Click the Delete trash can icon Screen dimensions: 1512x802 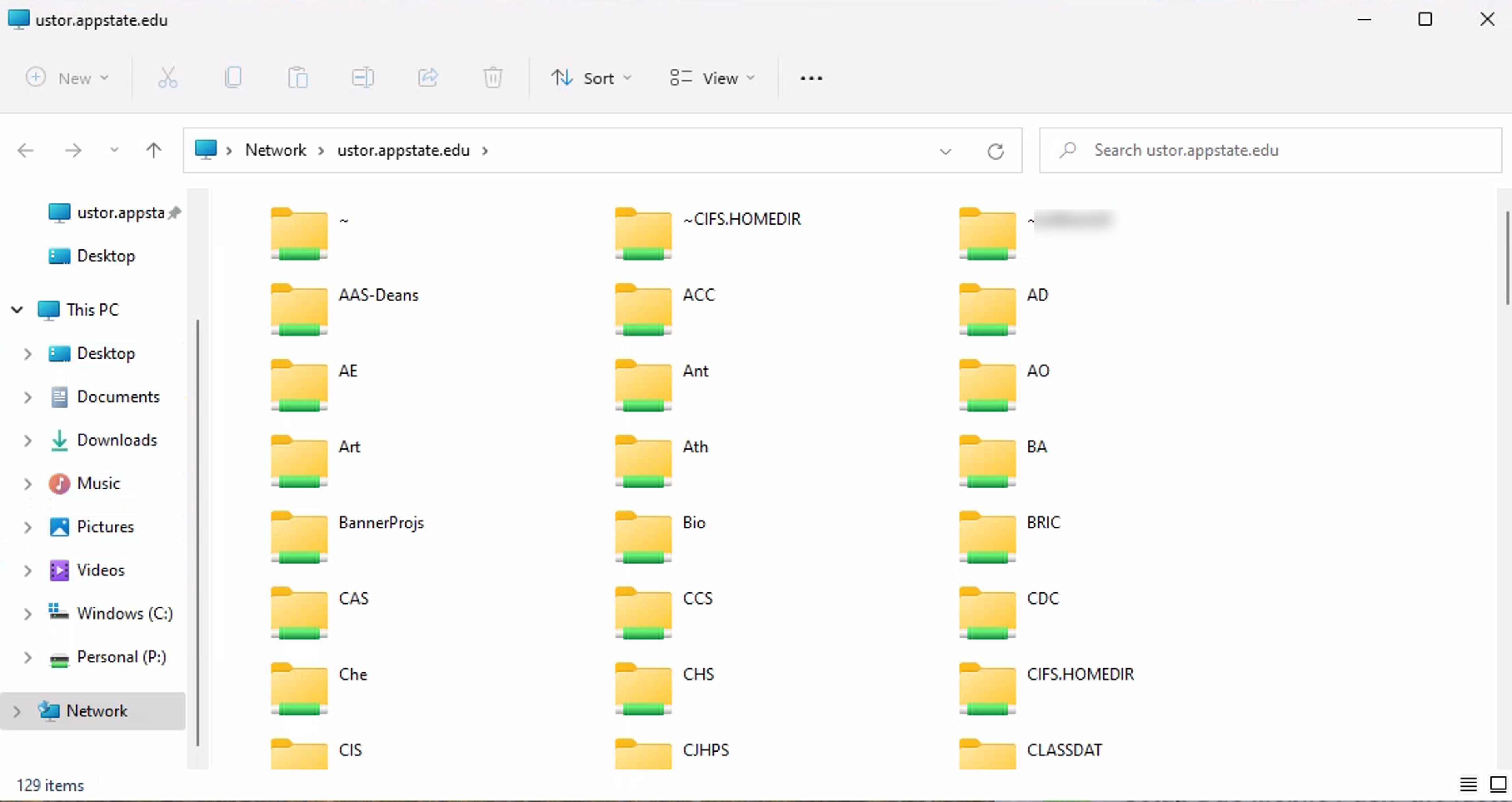point(493,78)
